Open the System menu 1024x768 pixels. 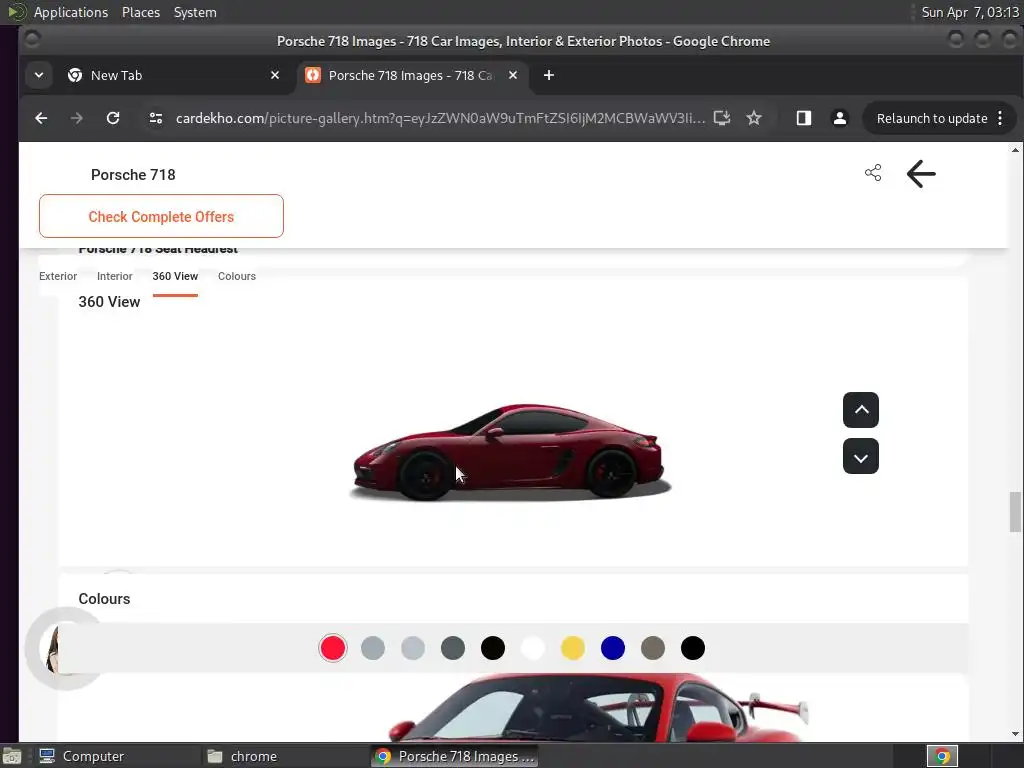click(x=195, y=12)
